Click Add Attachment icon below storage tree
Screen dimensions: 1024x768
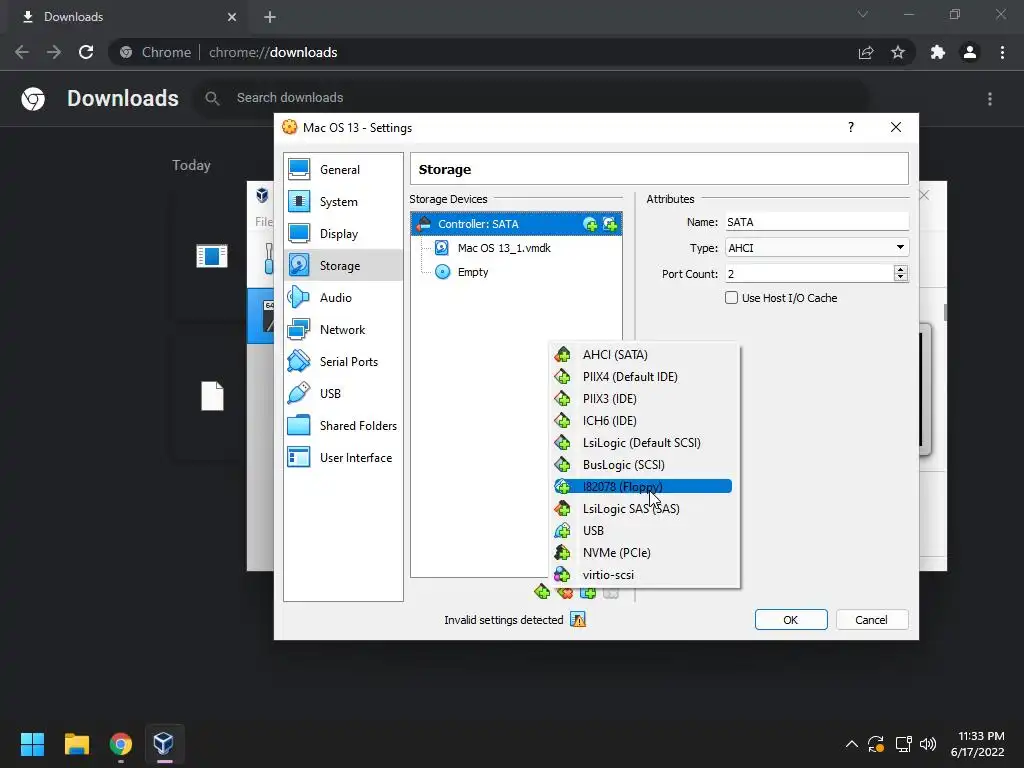pos(588,593)
